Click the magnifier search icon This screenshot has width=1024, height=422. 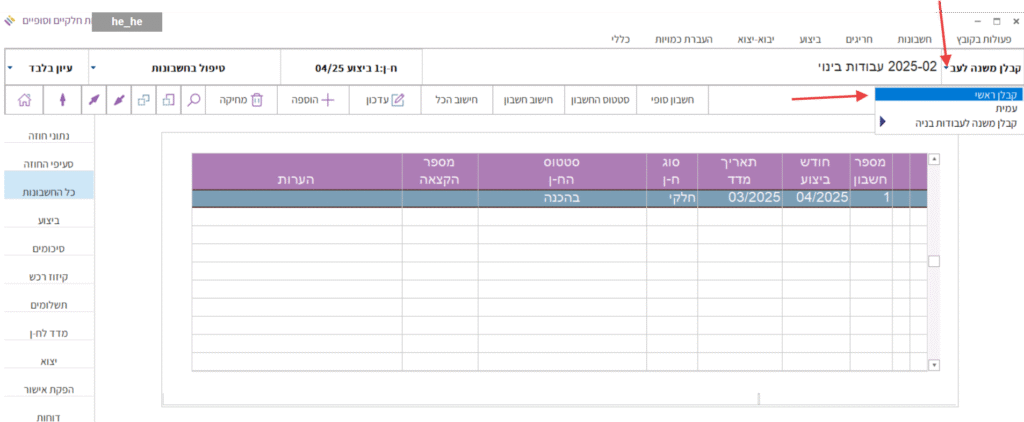pos(194,100)
